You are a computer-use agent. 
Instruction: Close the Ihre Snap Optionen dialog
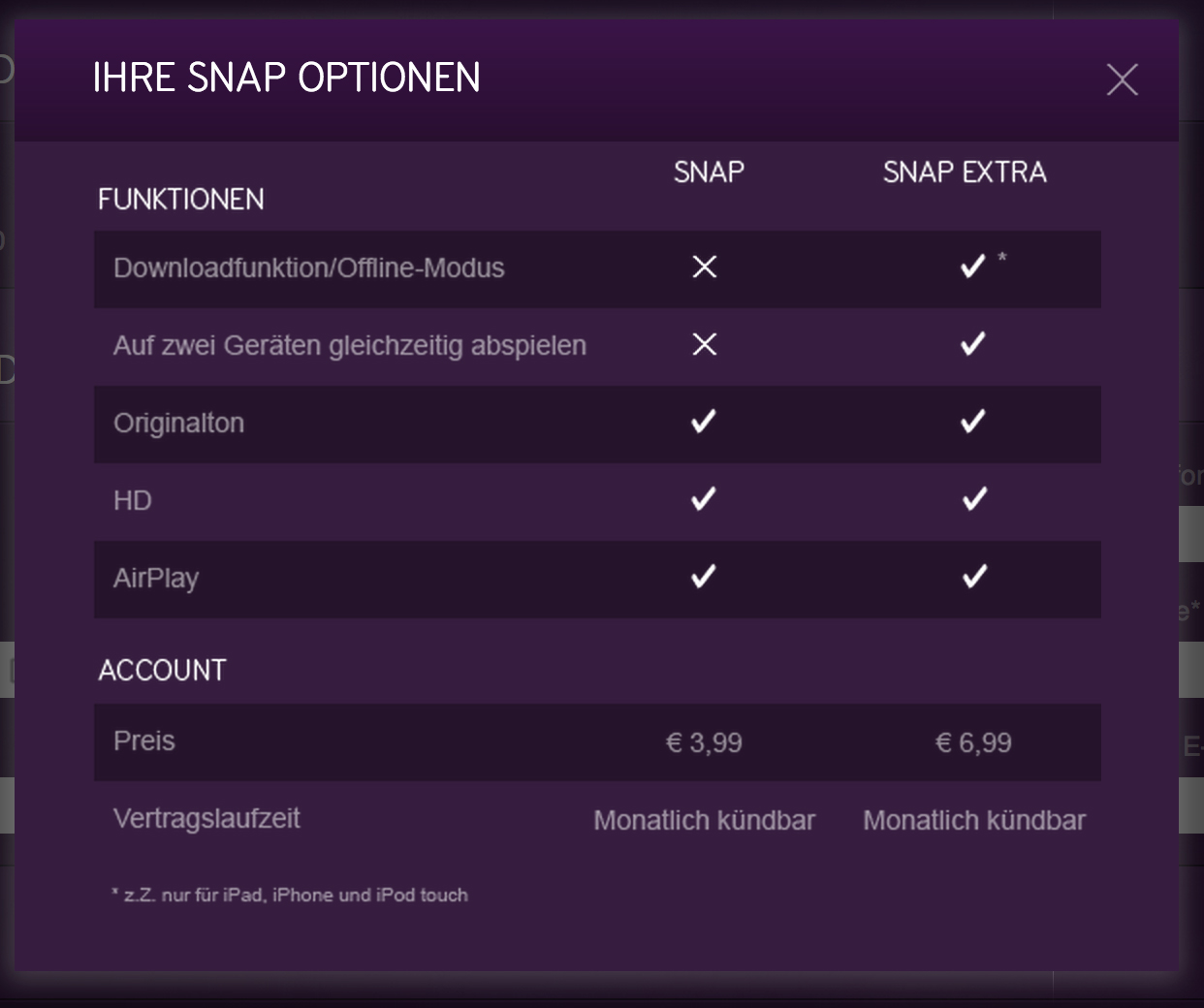point(1122,79)
